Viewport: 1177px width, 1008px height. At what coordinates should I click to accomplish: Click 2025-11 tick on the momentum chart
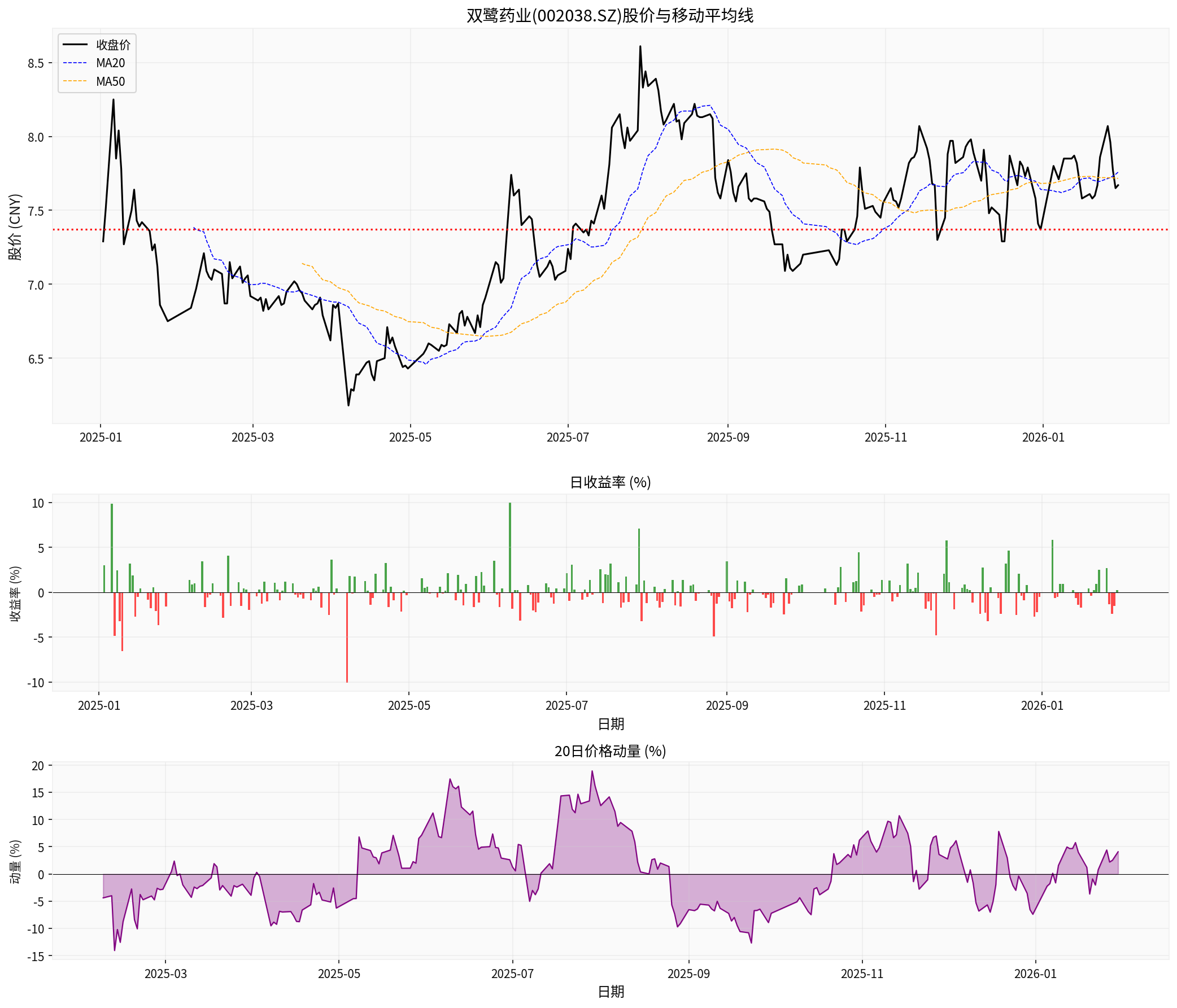[x=862, y=974]
